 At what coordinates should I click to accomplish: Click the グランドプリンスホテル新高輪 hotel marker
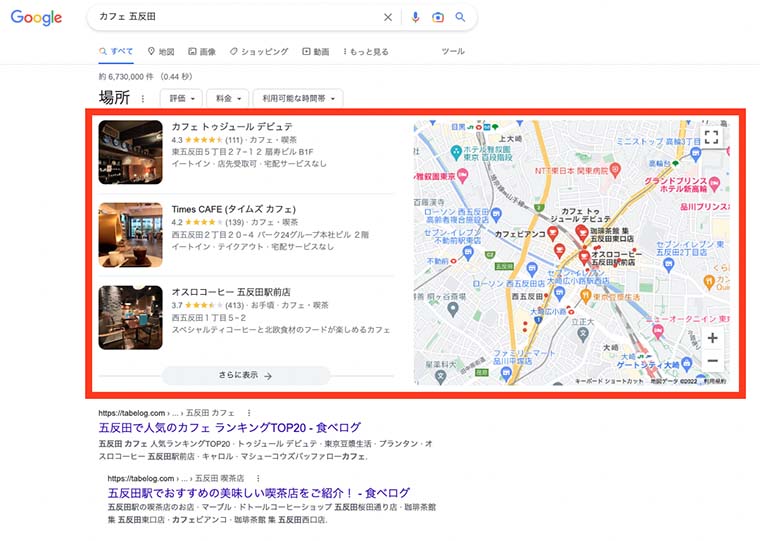(714, 184)
